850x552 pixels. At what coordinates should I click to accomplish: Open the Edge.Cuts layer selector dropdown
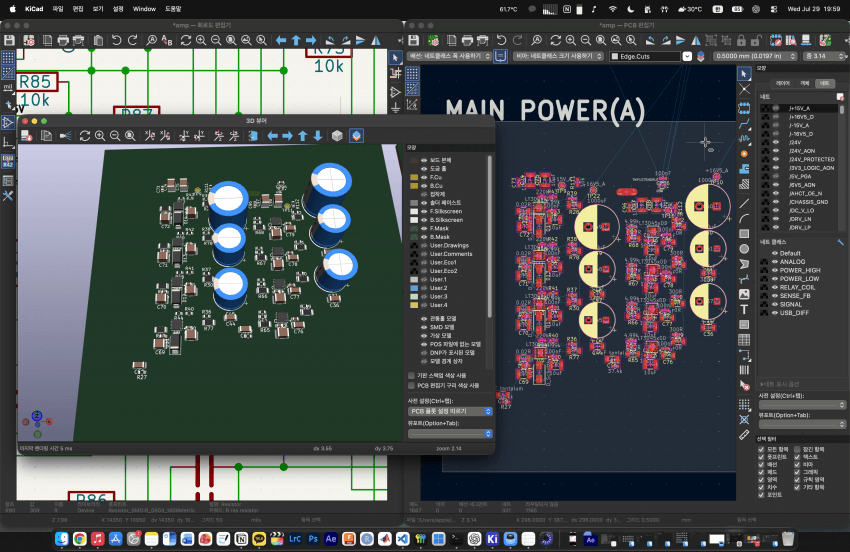(x=687, y=56)
